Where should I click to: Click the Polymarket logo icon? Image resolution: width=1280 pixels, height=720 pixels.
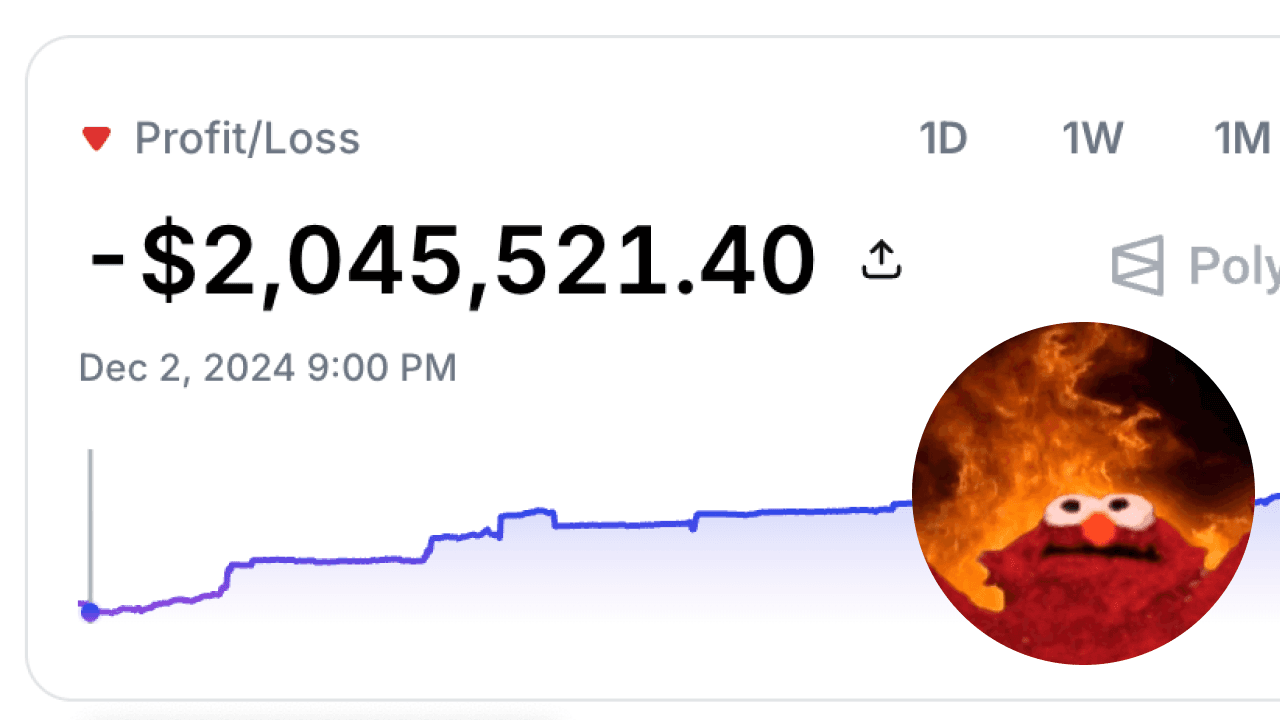[x=1138, y=265]
